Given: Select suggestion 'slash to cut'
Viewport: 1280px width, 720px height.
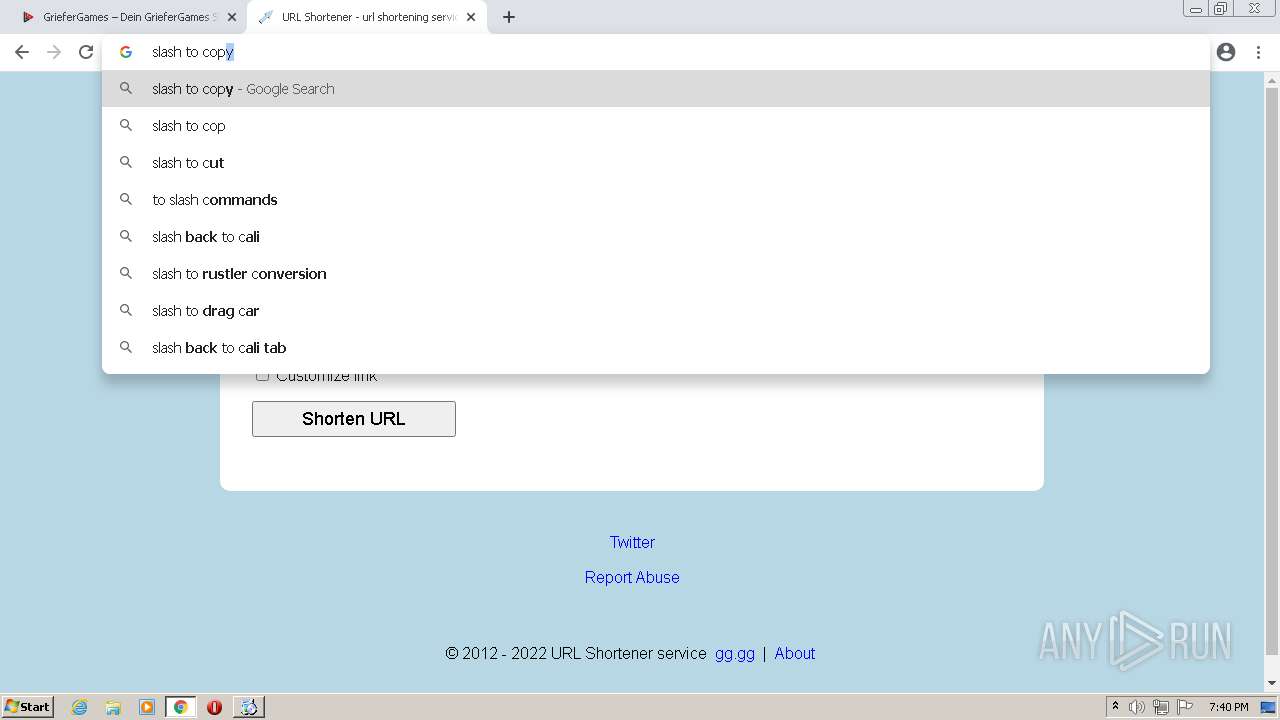Looking at the screenshot, I should [x=656, y=163].
